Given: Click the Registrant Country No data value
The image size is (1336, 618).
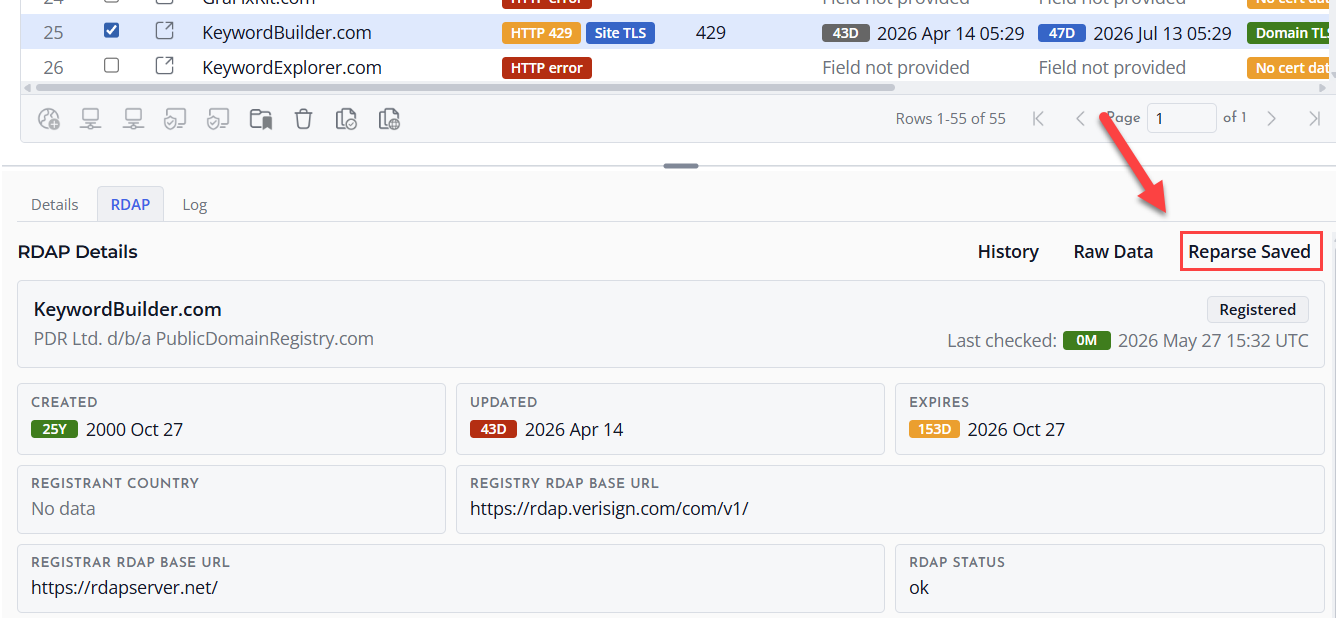Looking at the screenshot, I should (63, 508).
